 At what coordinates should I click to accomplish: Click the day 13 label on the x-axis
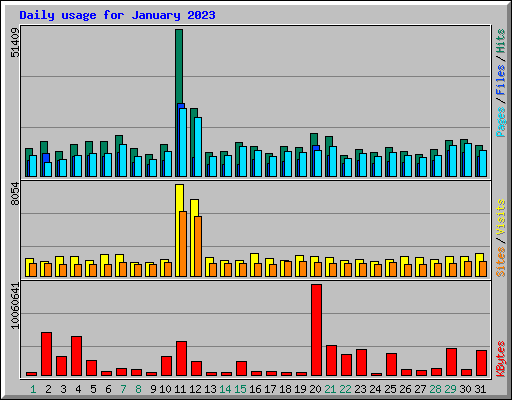(210, 389)
